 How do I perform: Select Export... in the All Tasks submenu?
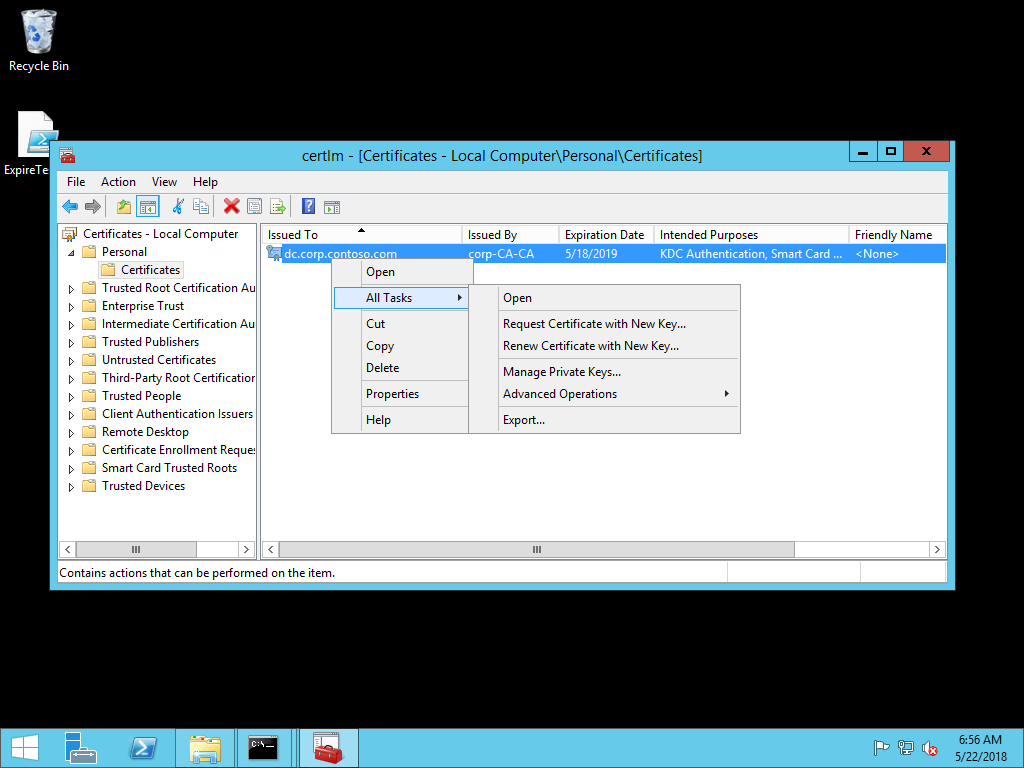point(524,420)
